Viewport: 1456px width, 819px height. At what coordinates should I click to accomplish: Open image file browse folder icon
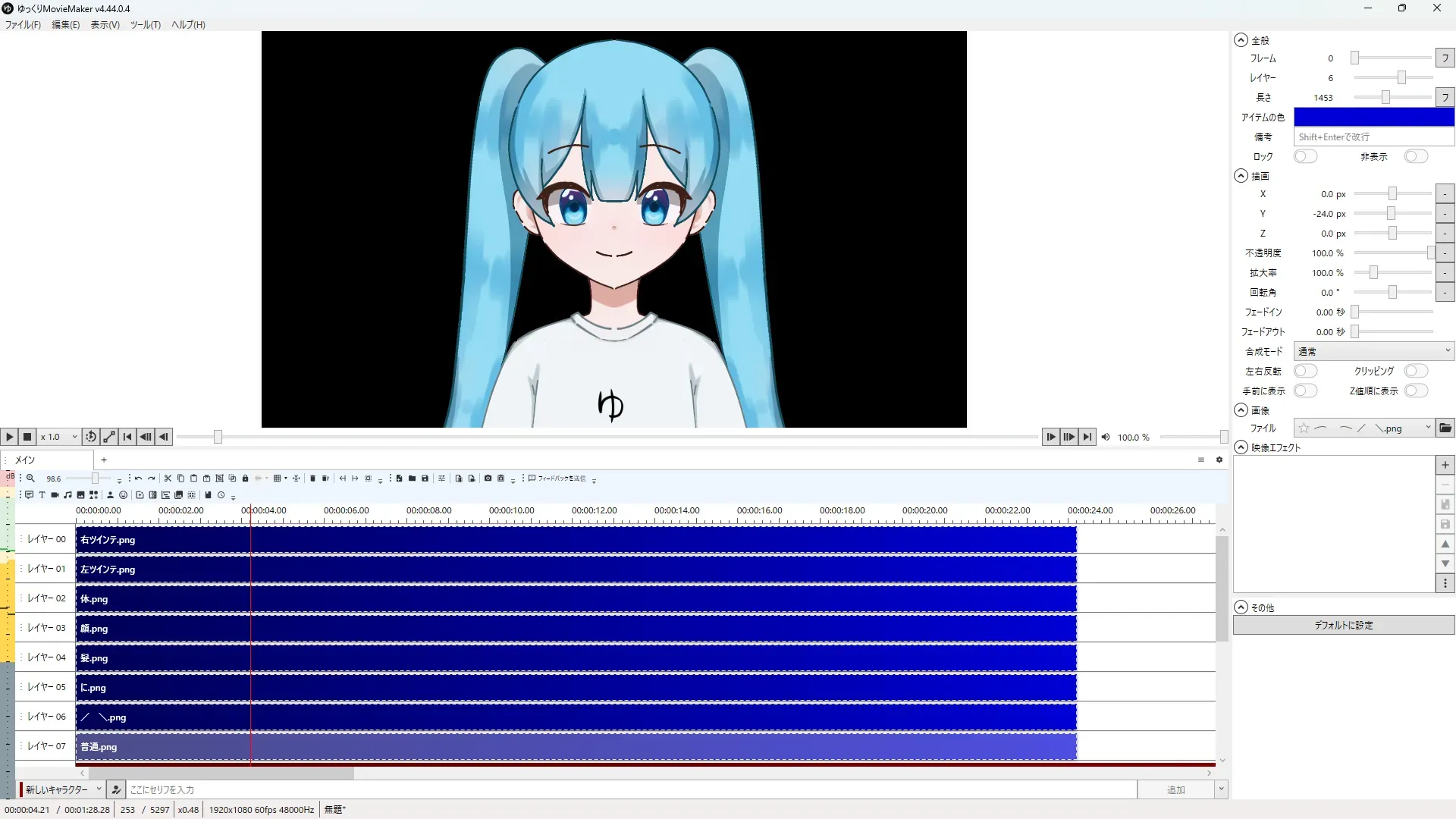(1445, 428)
